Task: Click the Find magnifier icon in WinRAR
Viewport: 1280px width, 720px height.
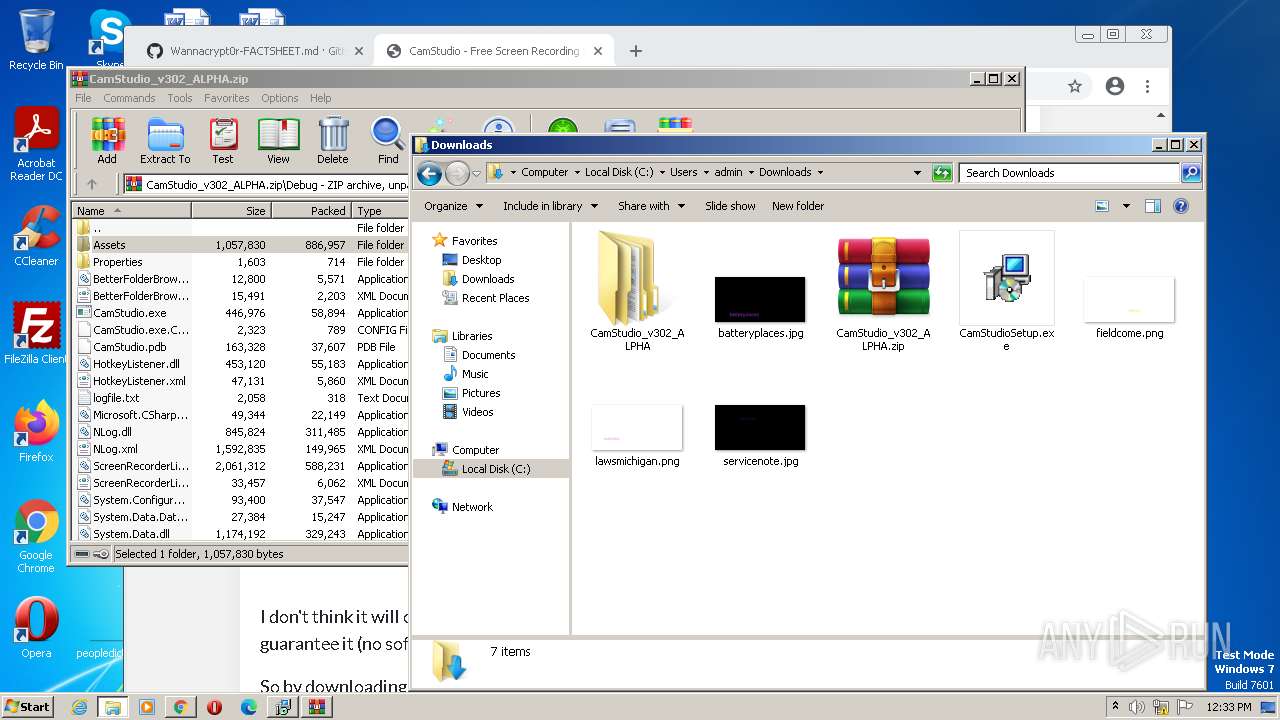Action: coord(388,141)
